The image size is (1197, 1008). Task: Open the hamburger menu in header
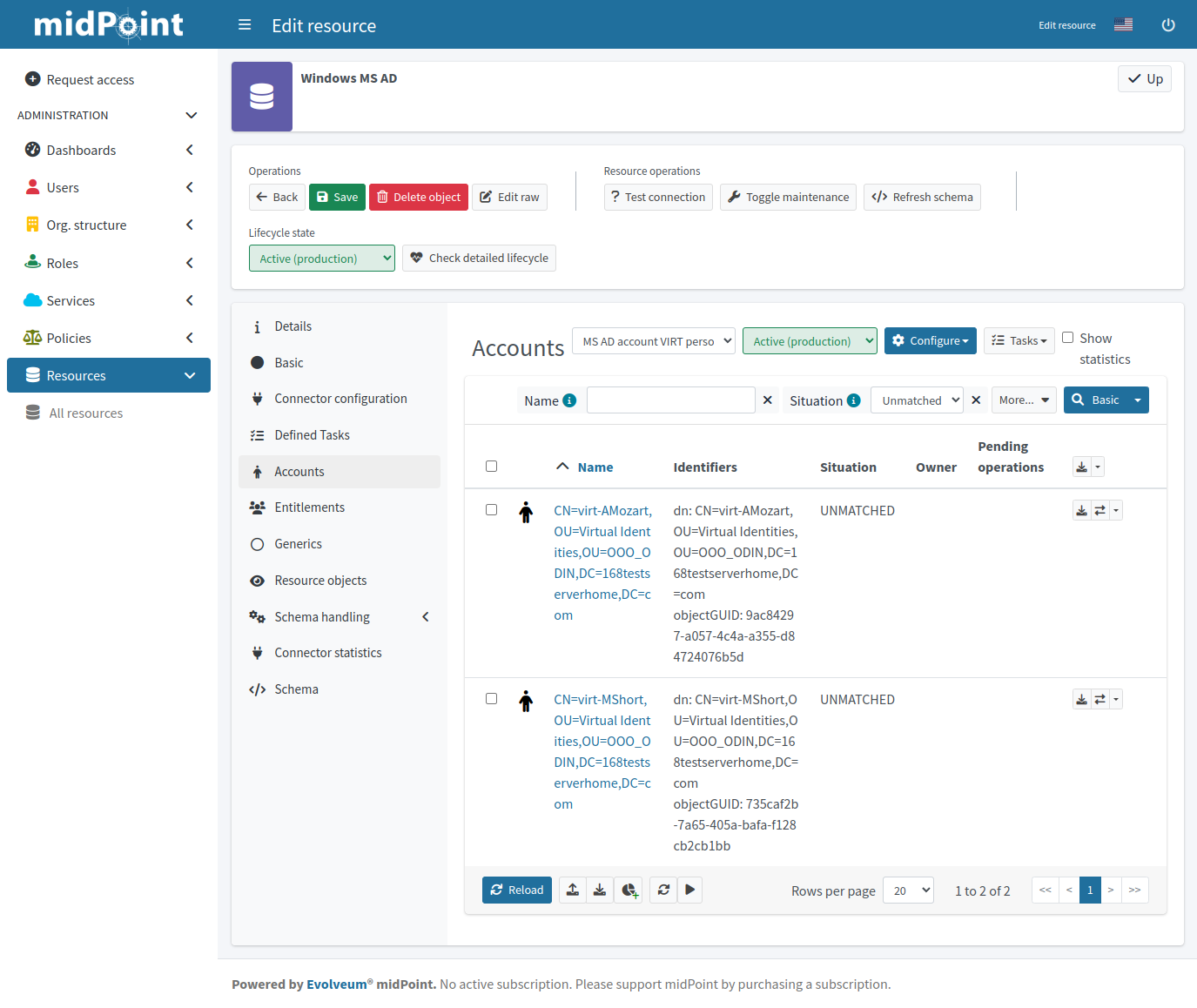(x=245, y=25)
